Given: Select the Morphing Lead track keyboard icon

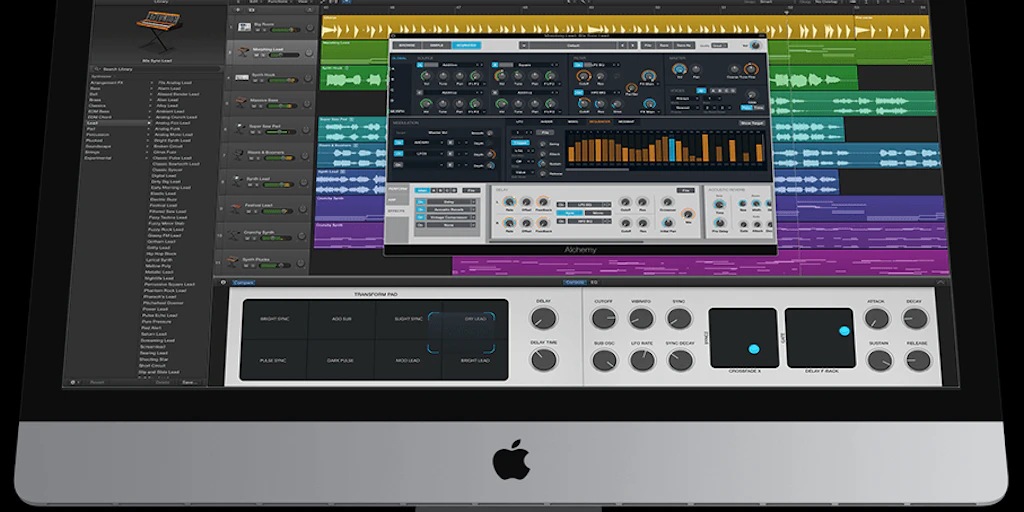Looking at the screenshot, I should [x=244, y=51].
